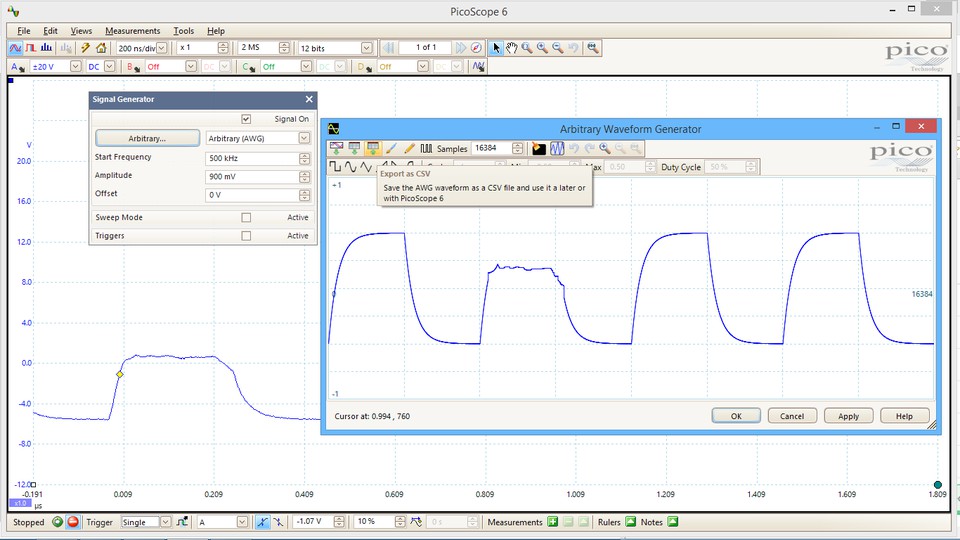Select falling edge trigger icon
Image resolution: width=960 pixels, height=540 pixels.
278,522
